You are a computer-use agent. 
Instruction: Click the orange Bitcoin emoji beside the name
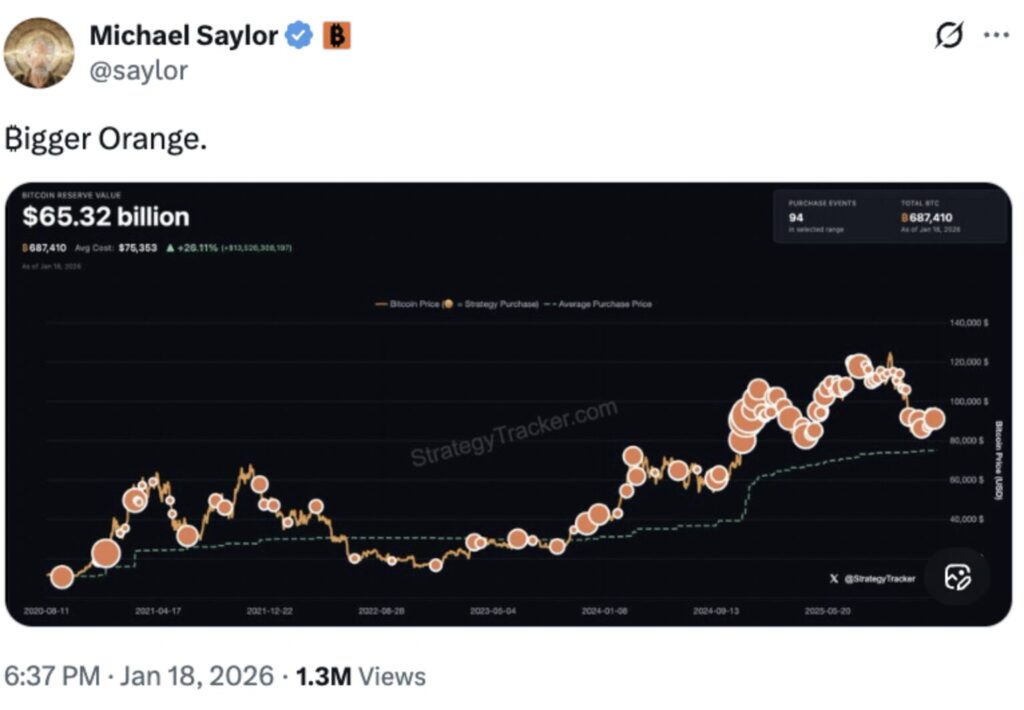pos(335,35)
